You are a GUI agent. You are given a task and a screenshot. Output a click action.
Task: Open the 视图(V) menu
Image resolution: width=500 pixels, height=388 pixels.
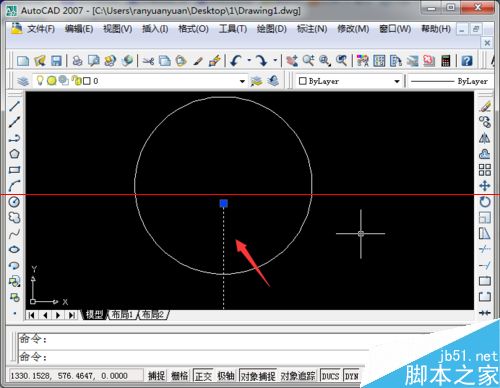pos(118,29)
